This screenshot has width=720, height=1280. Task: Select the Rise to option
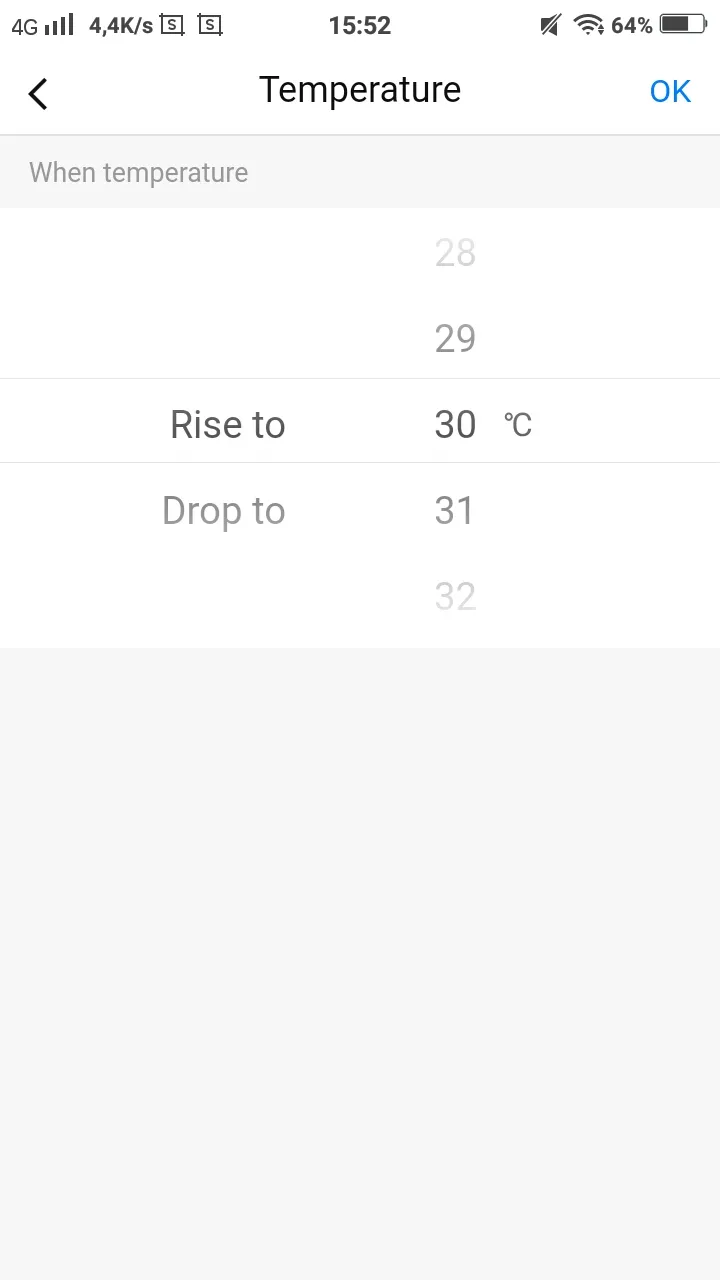(x=228, y=425)
